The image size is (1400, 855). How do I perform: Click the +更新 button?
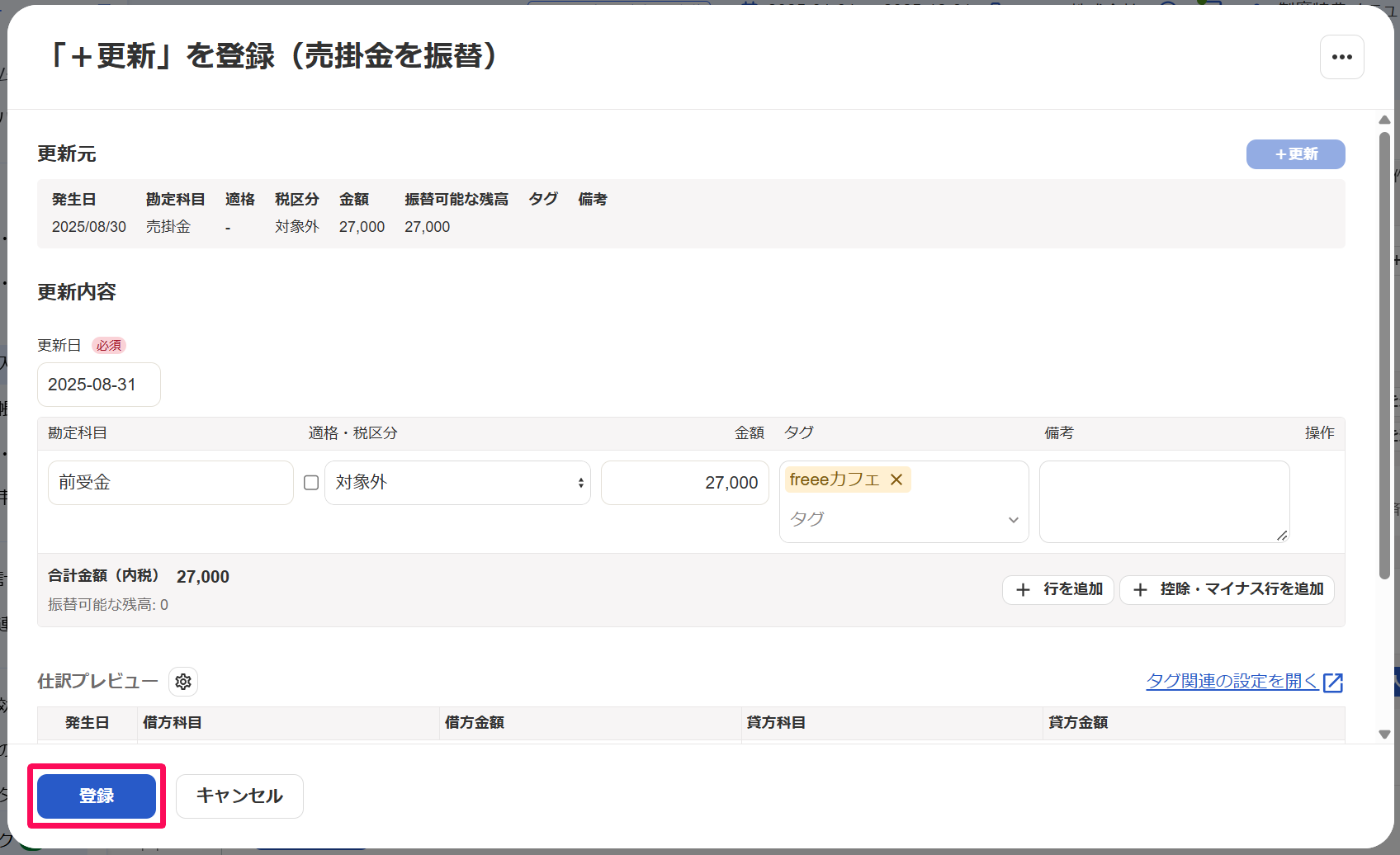1295,154
